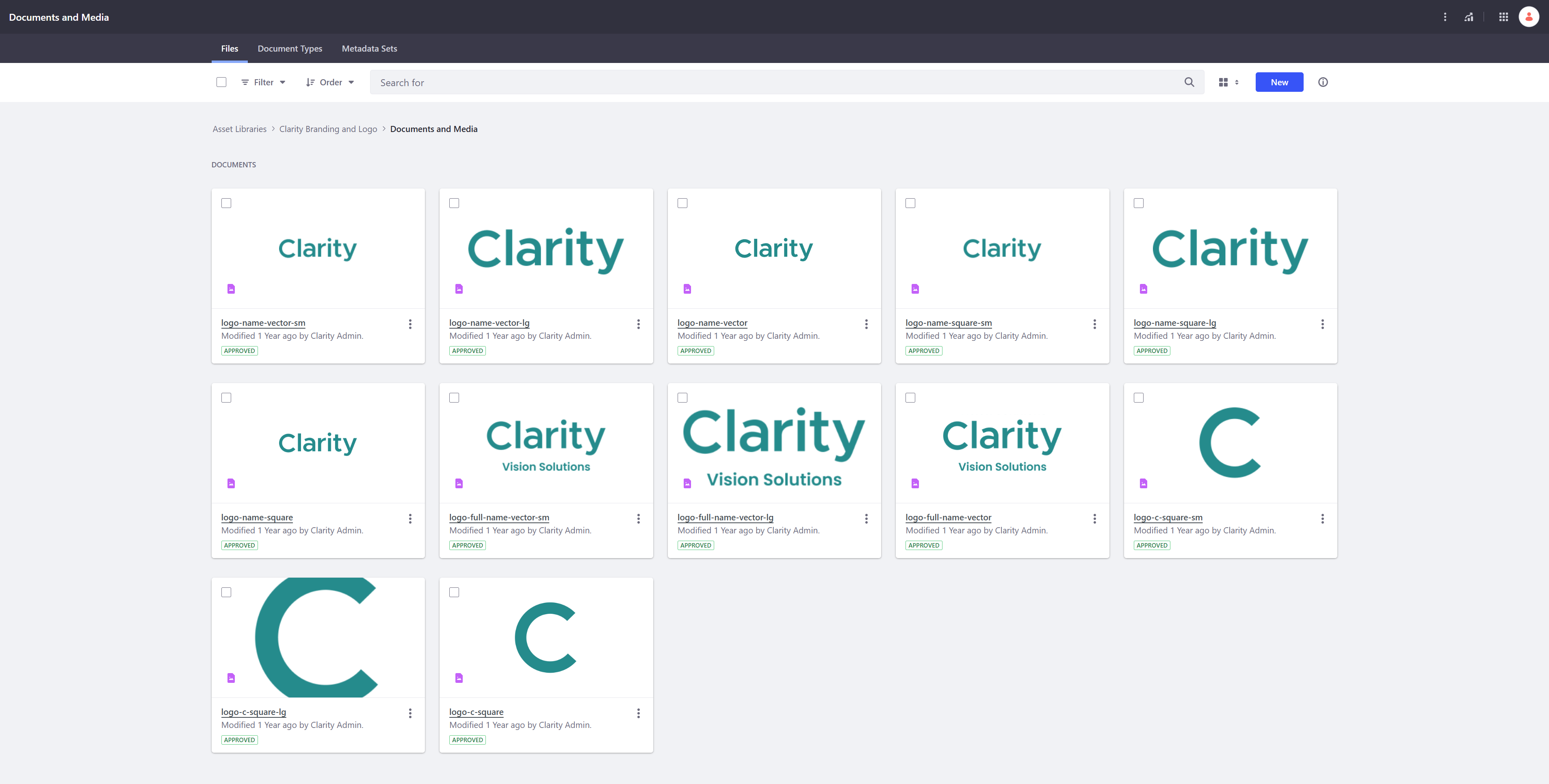Click the Clarity Branding and Logo breadcrumb
The height and width of the screenshot is (784, 1549).
328,129
